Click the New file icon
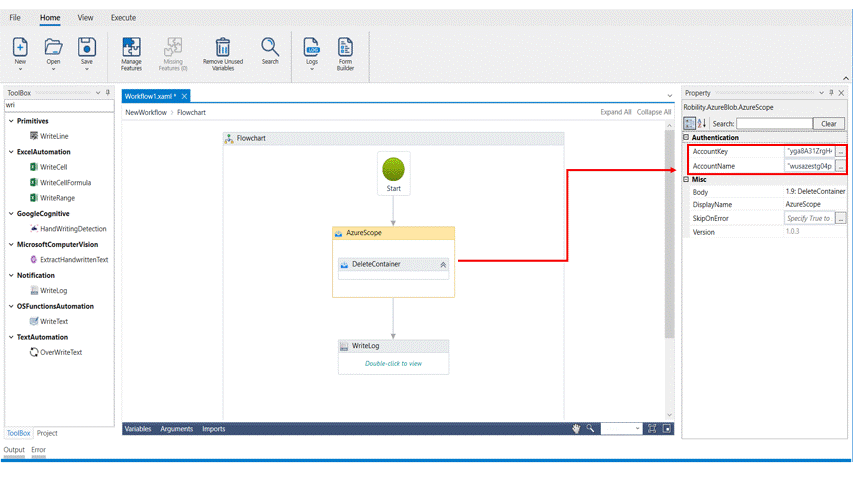The image size is (853, 480). (x=20, y=47)
